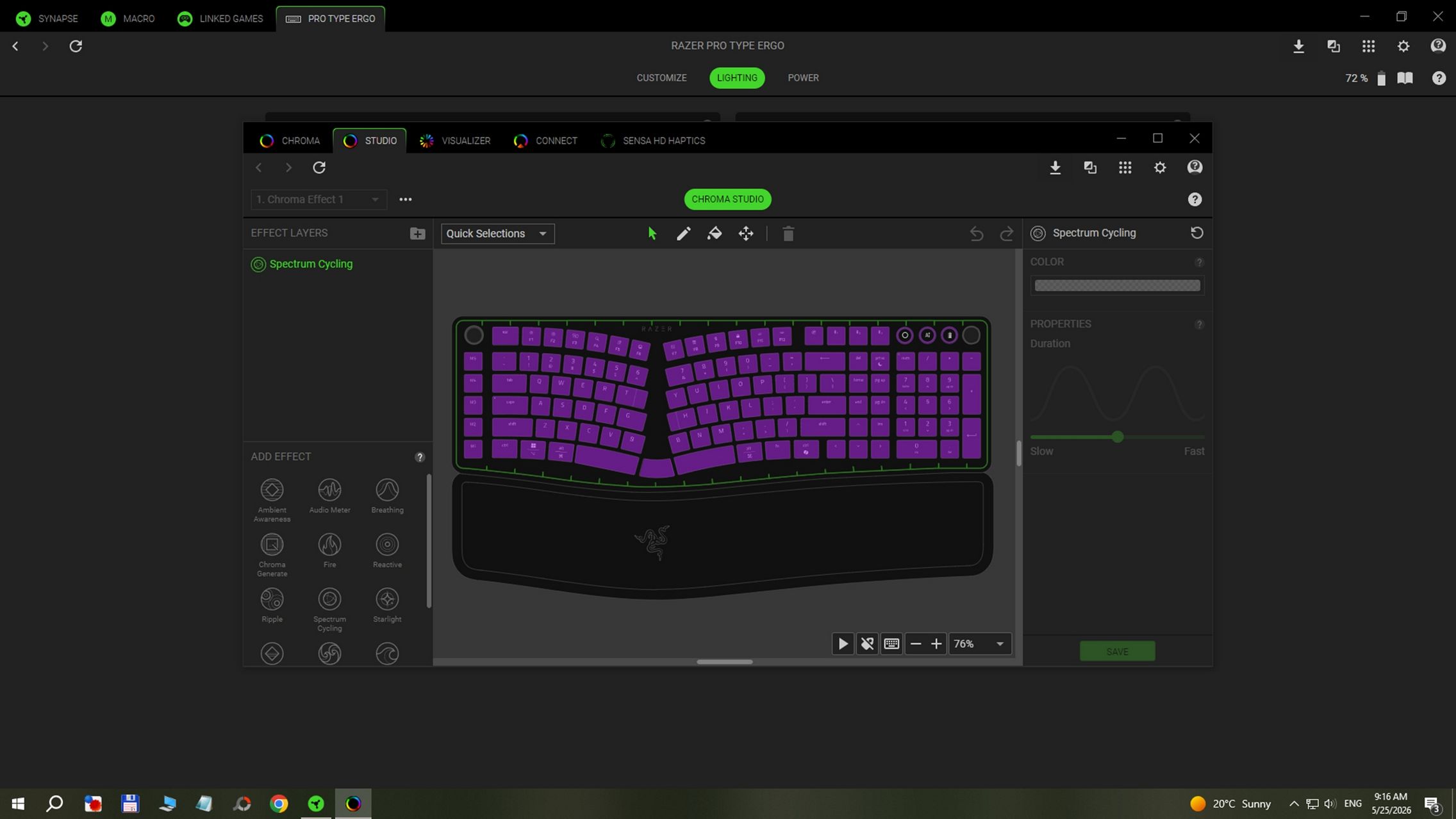
Task: Toggle the keyboard layout view button
Action: point(891,643)
